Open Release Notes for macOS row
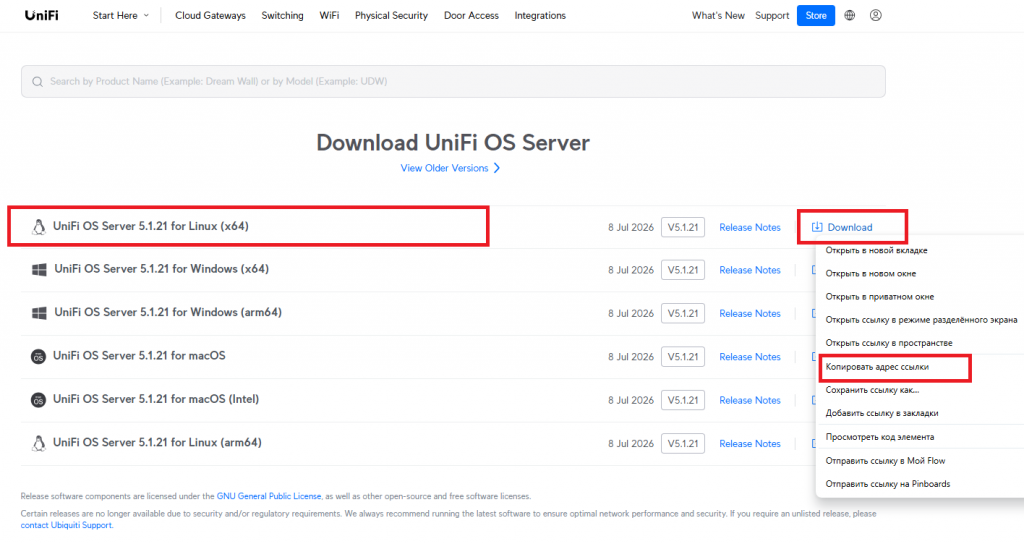 click(750, 357)
